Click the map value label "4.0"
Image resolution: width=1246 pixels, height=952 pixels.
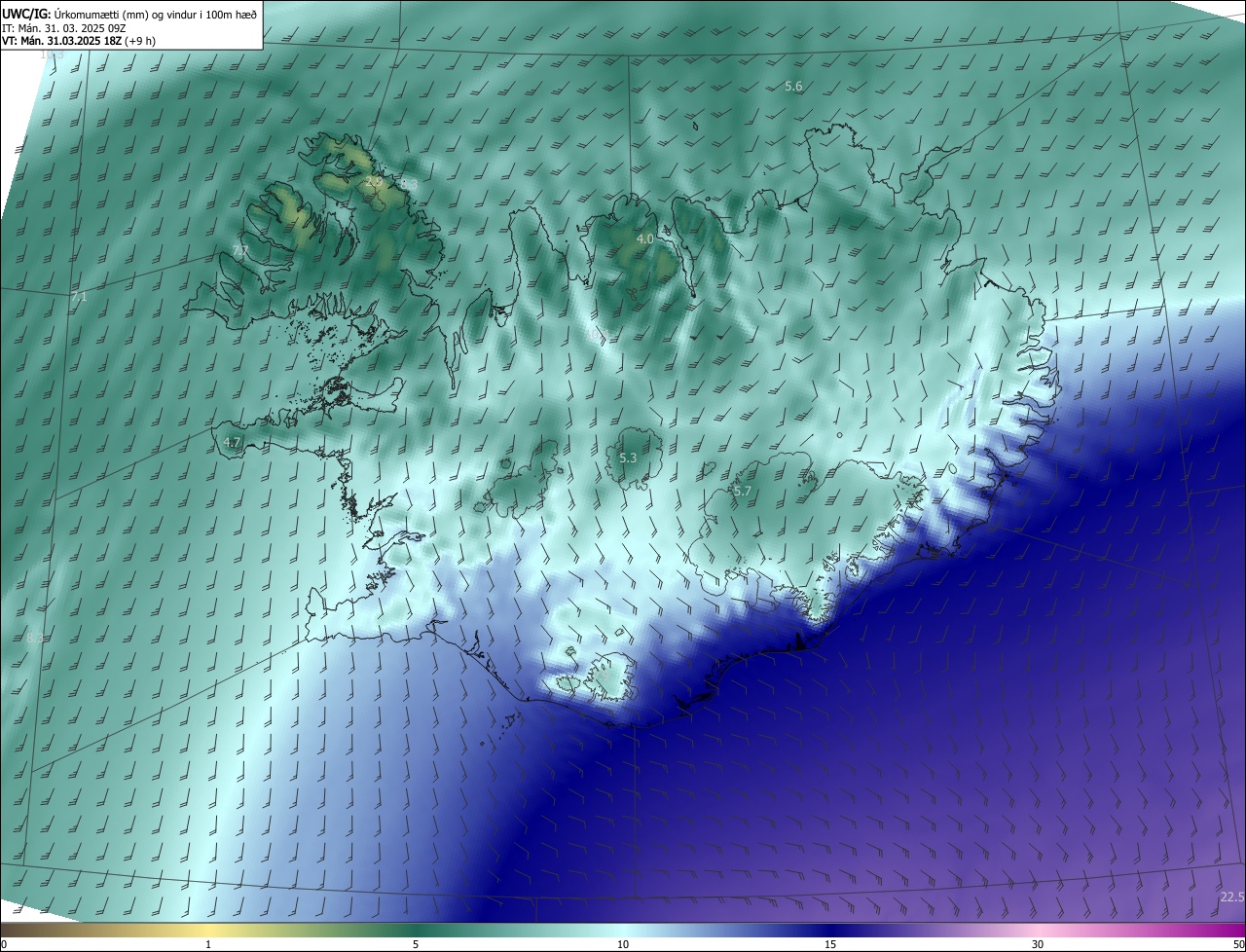[x=644, y=238]
